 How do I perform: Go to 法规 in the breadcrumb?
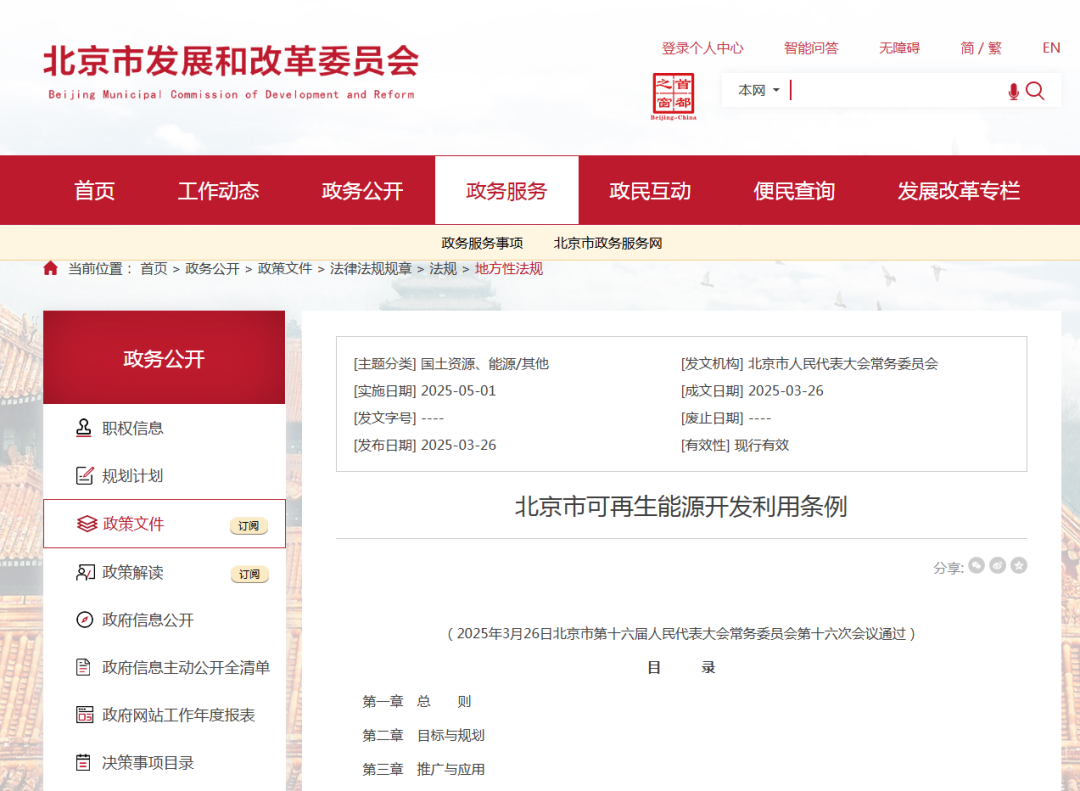click(443, 269)
